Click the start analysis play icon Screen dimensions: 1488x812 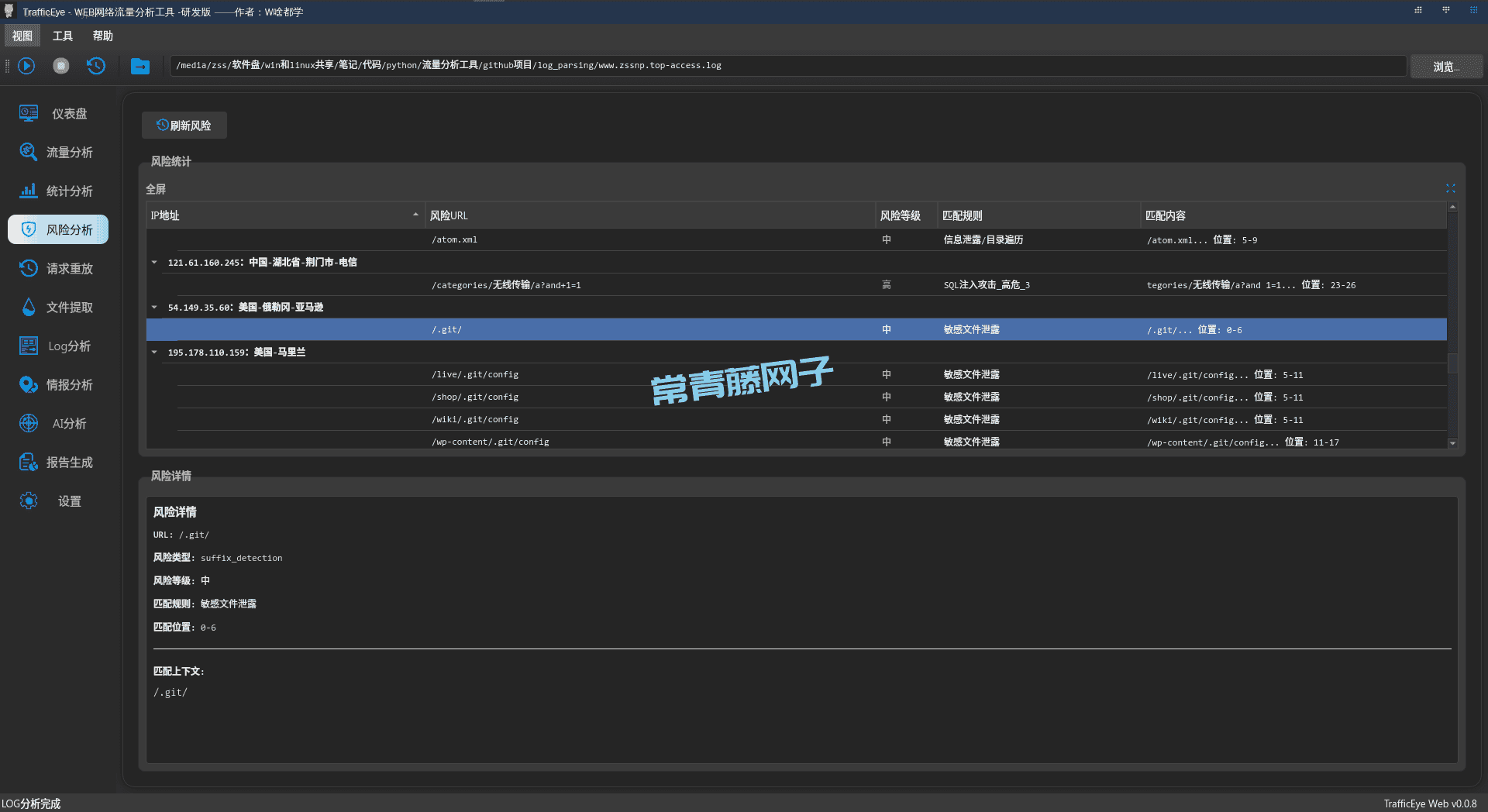coord(26,66)
